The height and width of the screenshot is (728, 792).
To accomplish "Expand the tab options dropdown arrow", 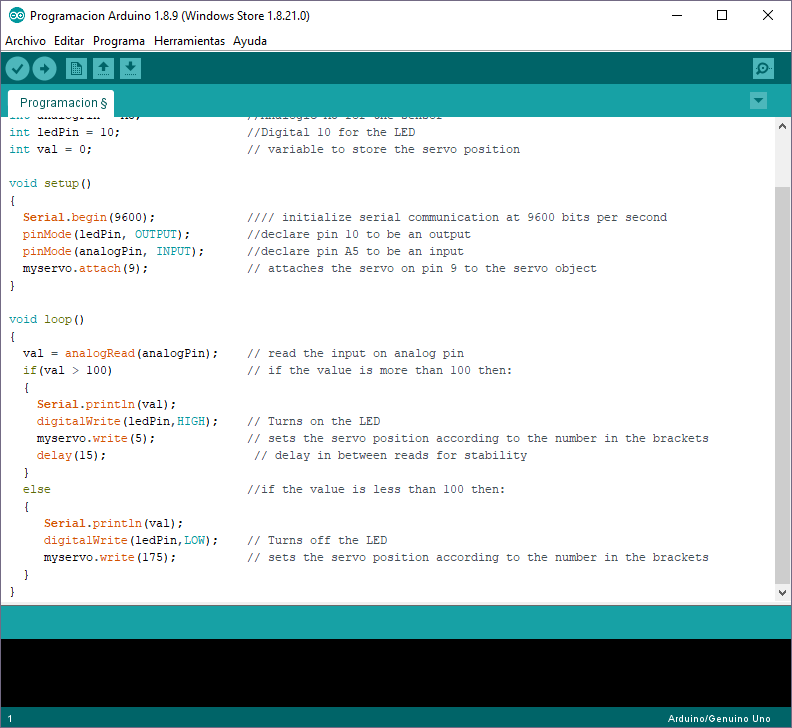I will coord(758,101).
